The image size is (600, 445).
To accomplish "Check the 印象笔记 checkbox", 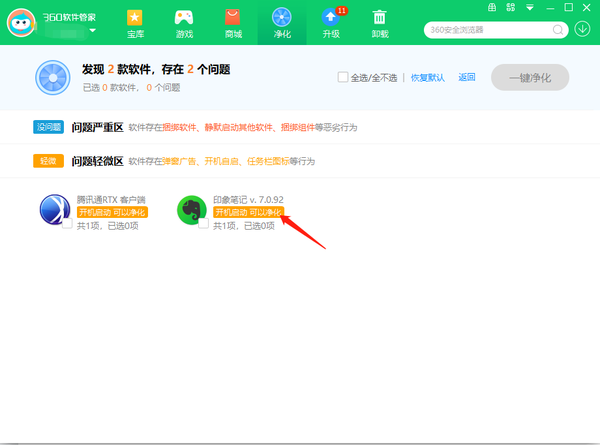I will coord(203,225).
